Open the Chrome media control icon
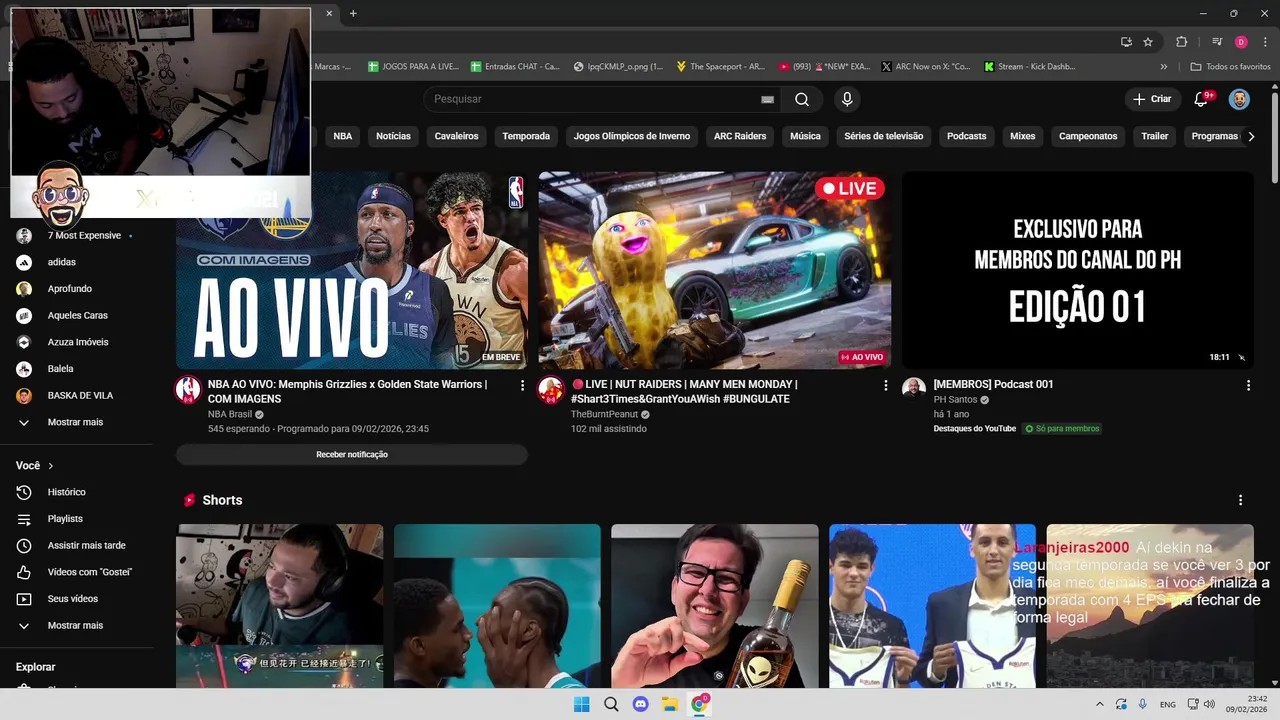This screenshot has width=1280, height=720. [x=1217, y=42]
